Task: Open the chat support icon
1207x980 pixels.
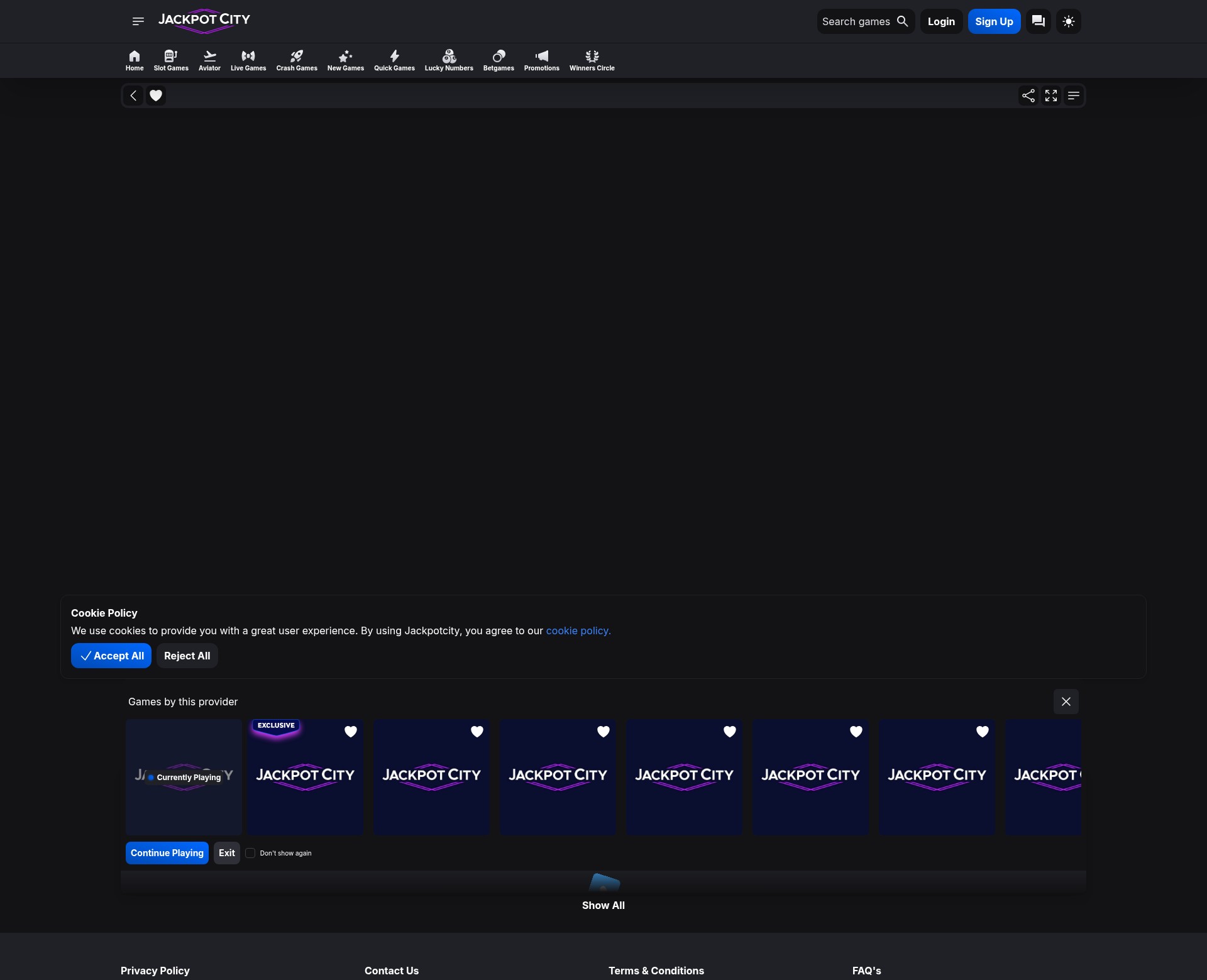Action: [x=1039, y=21]
